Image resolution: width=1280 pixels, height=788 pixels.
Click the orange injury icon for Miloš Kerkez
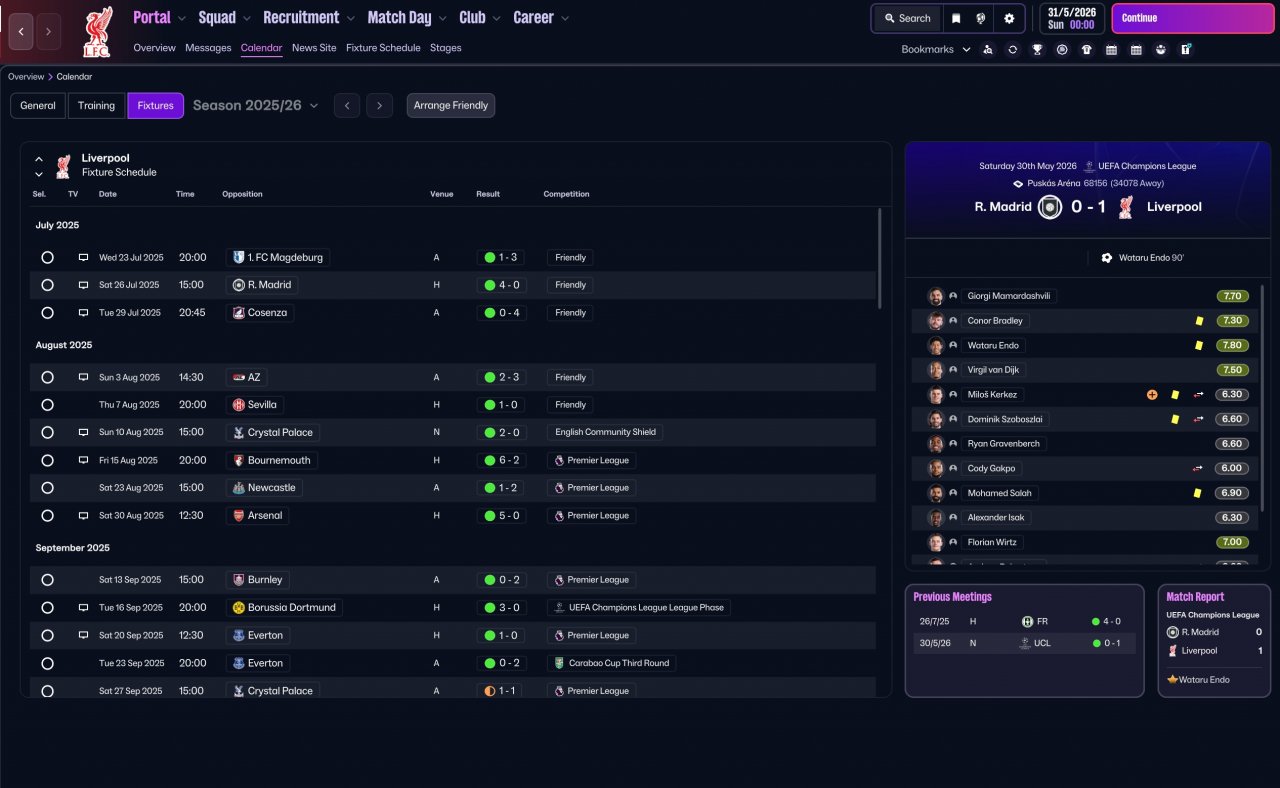(1152, 395)
